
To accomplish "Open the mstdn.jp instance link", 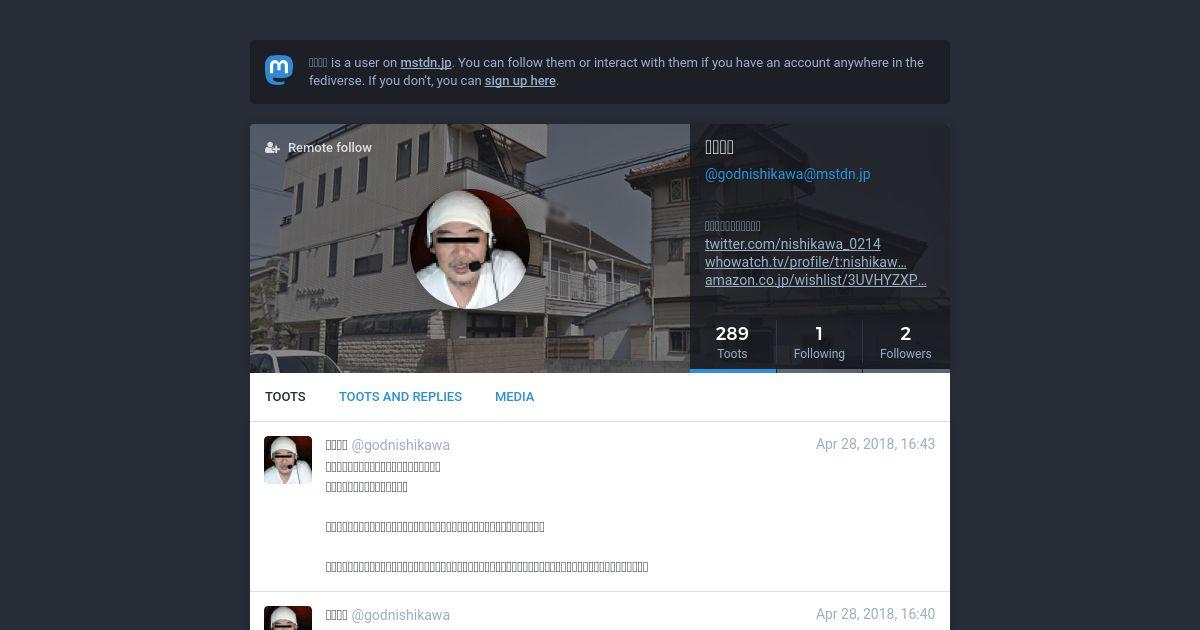I will (426, 62).
